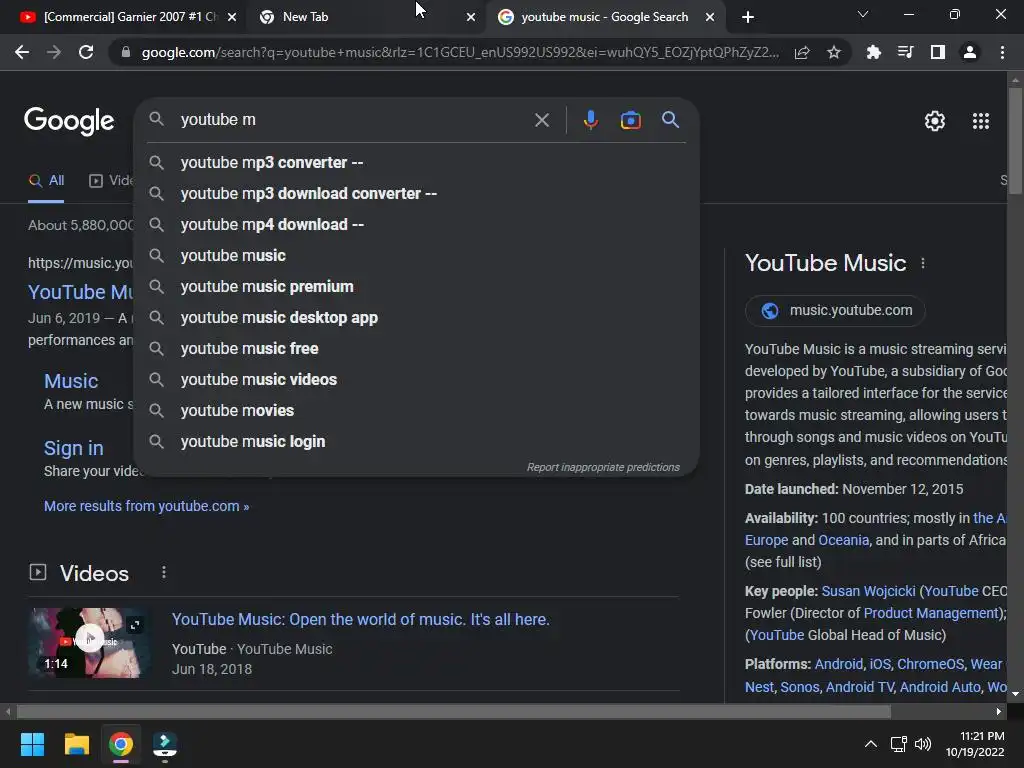
Task: Open File Explorer from the taskbar
Action: (x=76, y=744)
